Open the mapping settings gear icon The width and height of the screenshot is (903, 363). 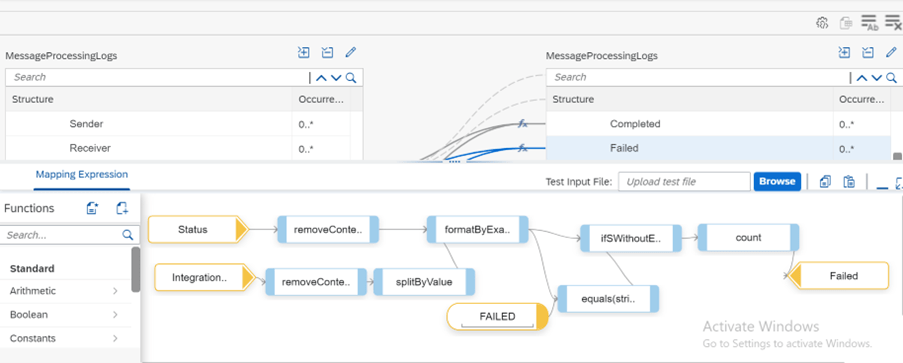click(822, 23)
